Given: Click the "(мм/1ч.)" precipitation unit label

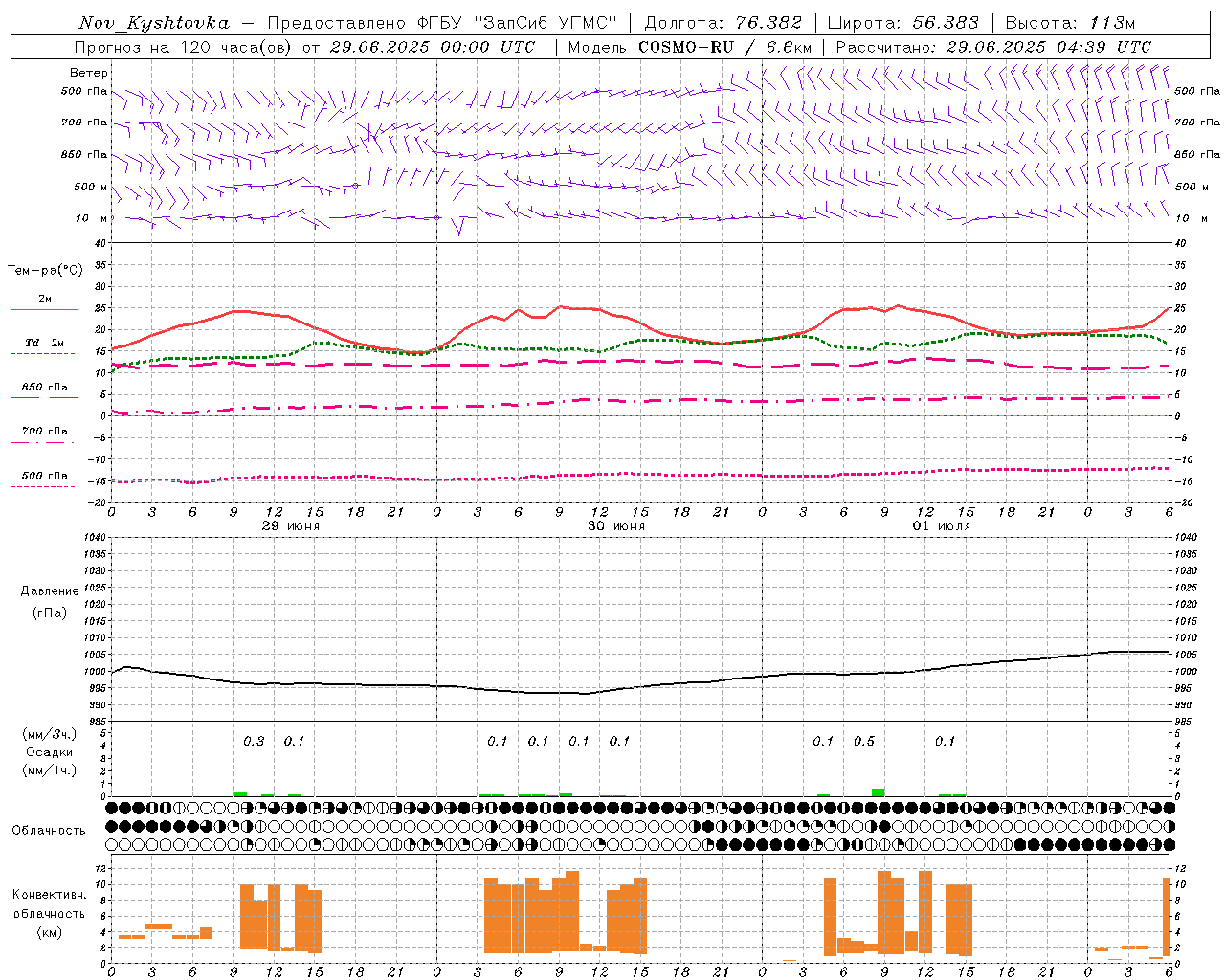Looking at the screenshot, I should pos(50,770).
